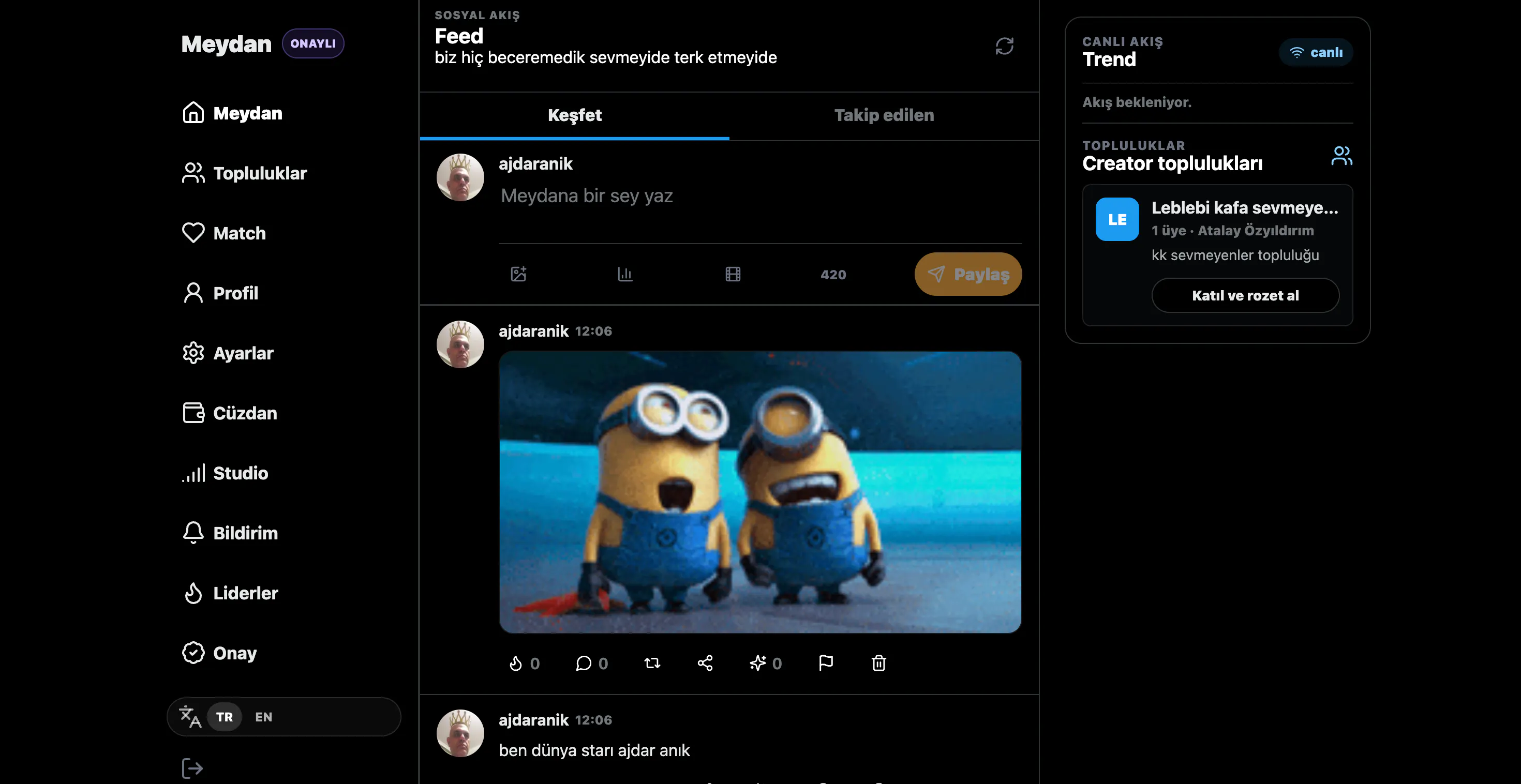Click the 12:06 timestamp on GIF post
The height and width of the screenshot is (784, 1521).
[x=593, y=331]
